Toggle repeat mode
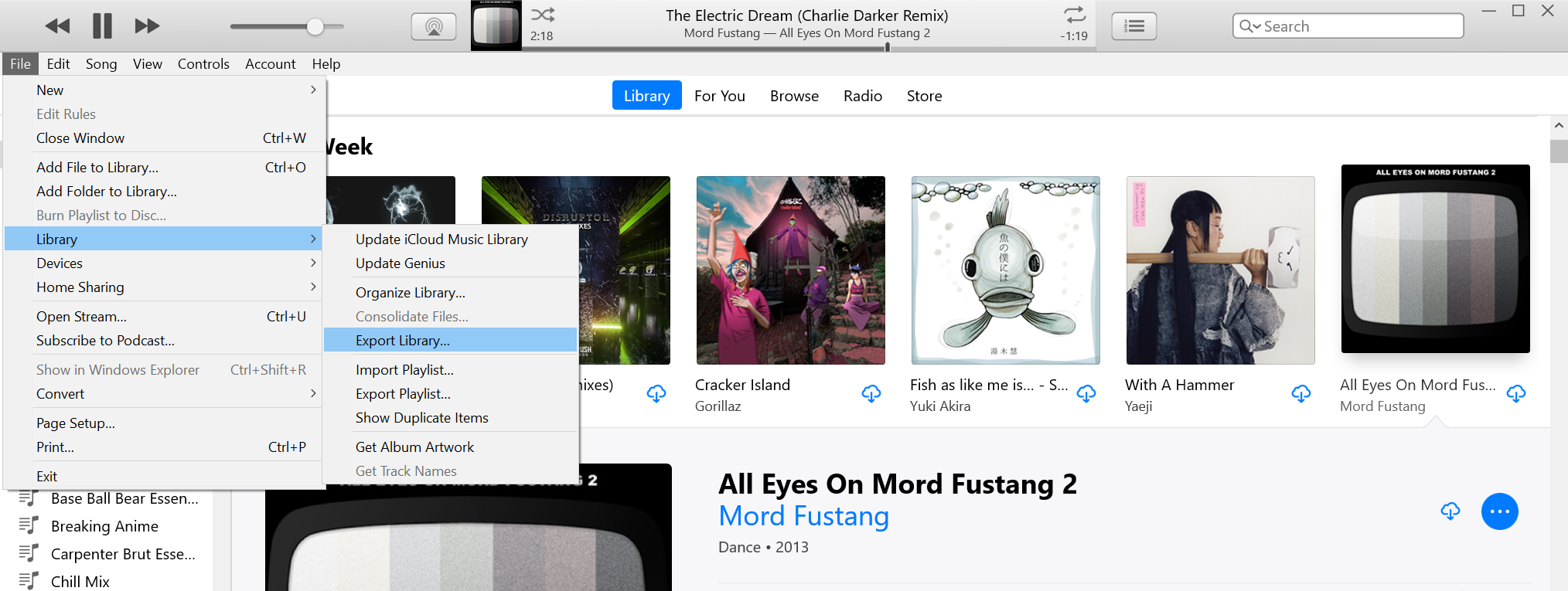1568x591 pixels. [1075, 15]
